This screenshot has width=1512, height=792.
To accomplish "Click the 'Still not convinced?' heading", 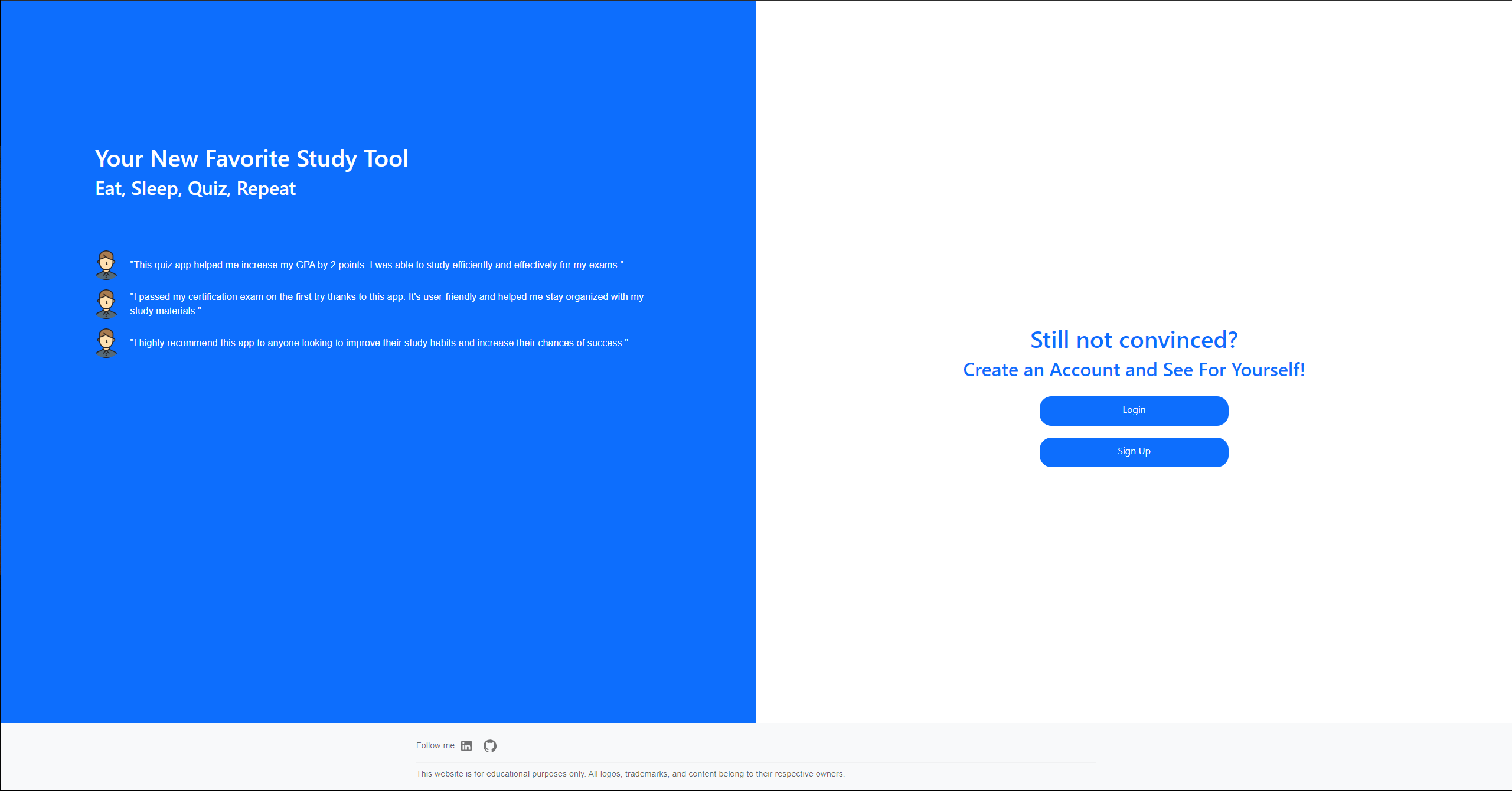I will click(x=1134, y=340).
